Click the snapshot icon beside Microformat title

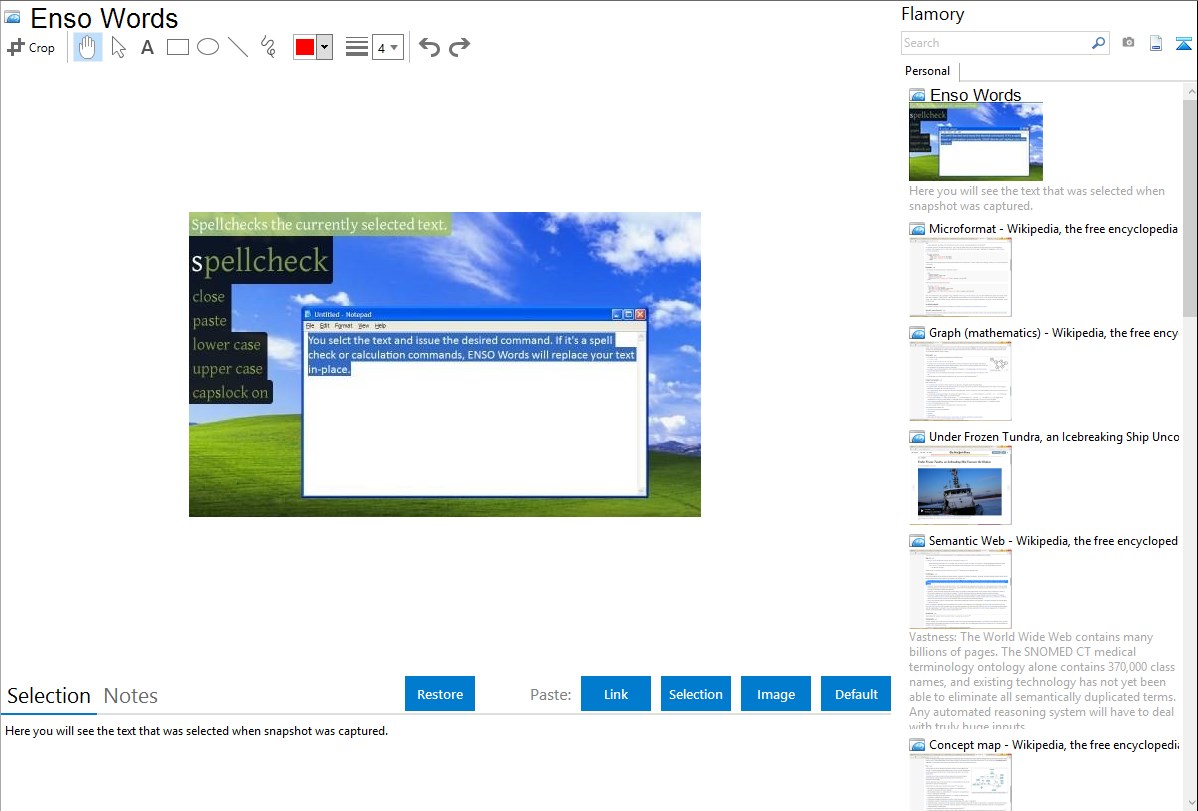917,229
